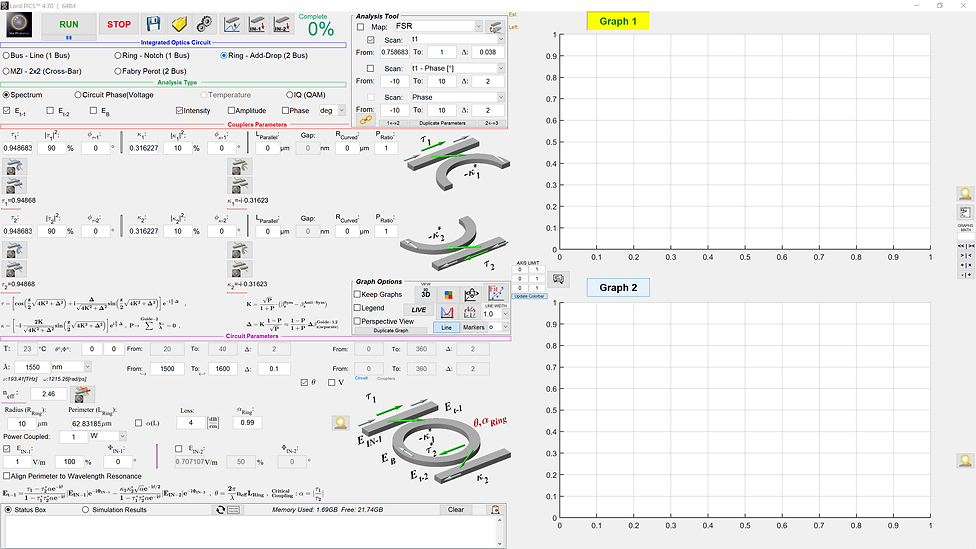Click the peaks markers finder icon
Image resolution: width=976 pixels, height=549 pixels.
point(470,311)
